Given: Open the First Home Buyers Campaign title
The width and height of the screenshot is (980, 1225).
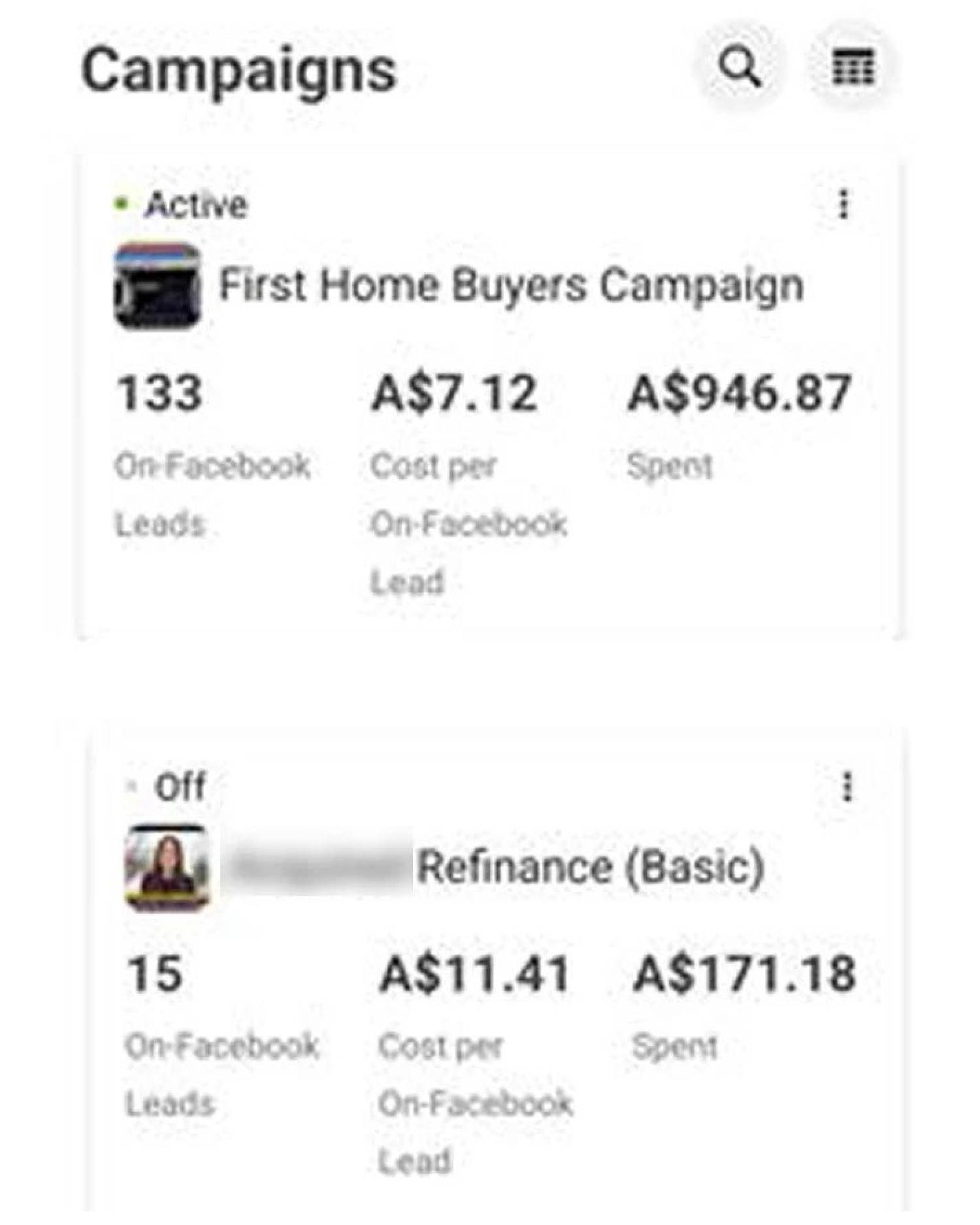Looking at the screenshot, I should pyautogui.click(x=511, y=286).
